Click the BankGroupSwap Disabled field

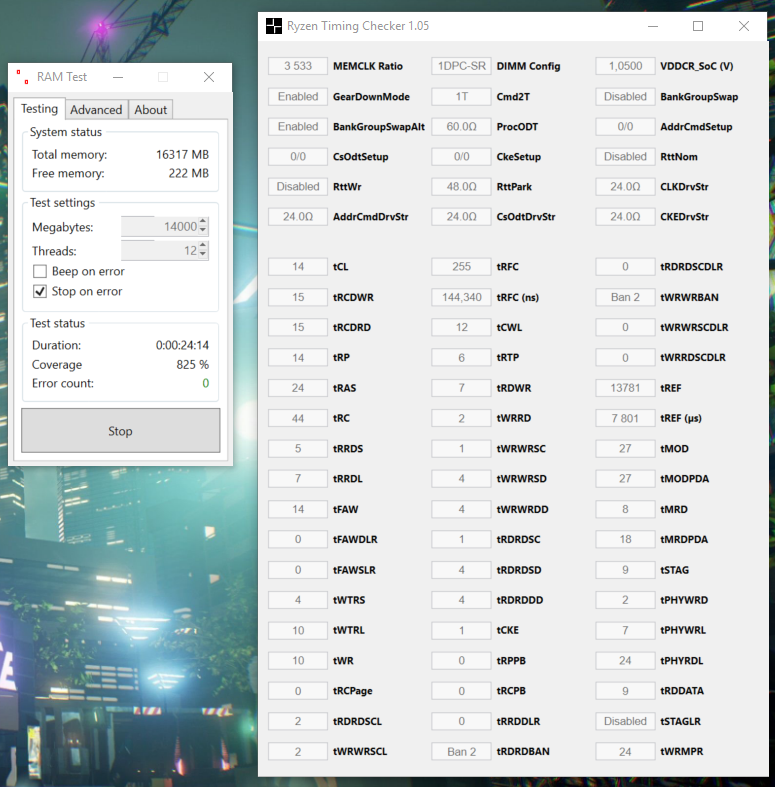[x=625, y=96]
